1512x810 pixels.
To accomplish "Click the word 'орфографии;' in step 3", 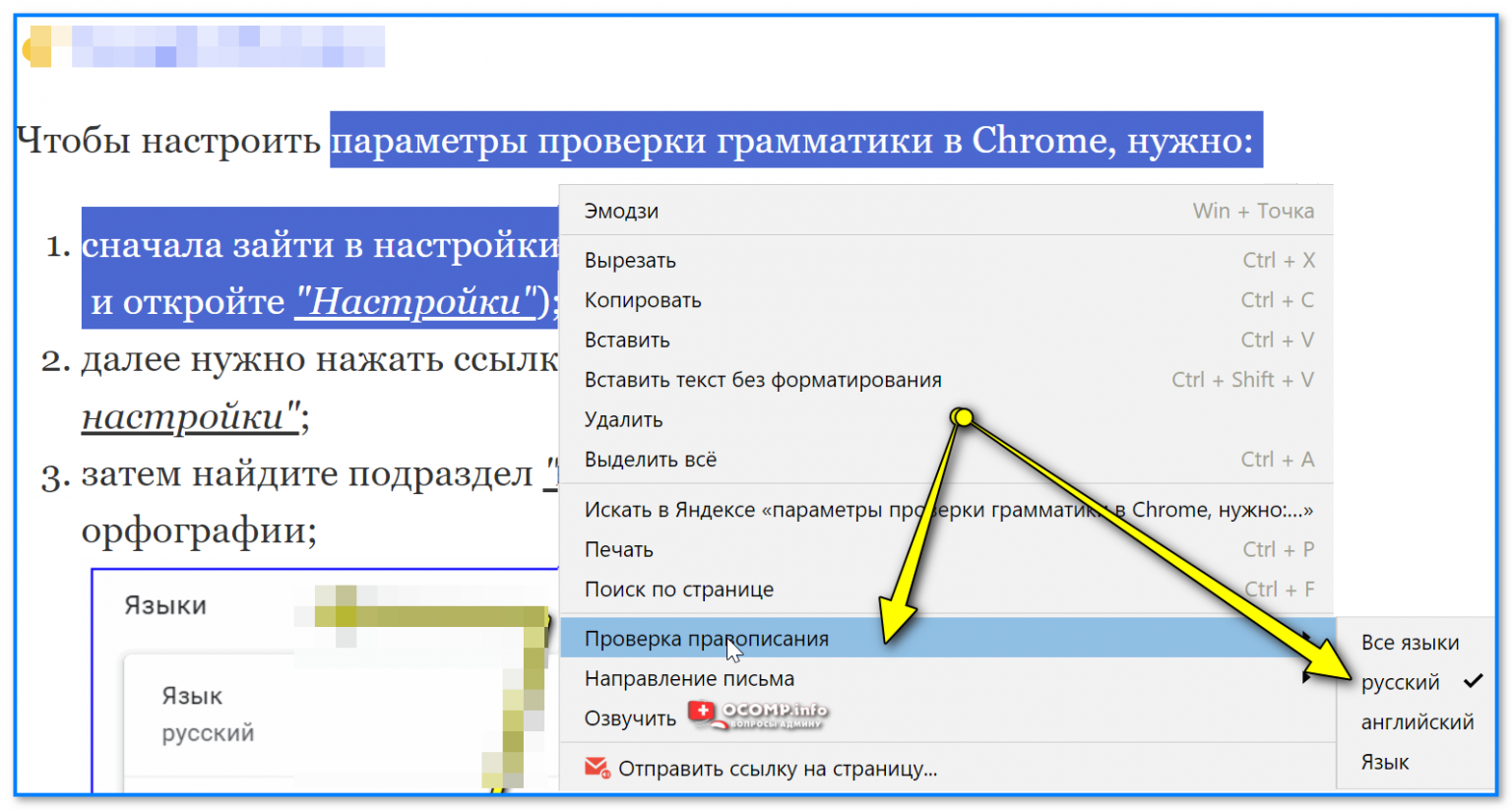I will coord(199,531).
